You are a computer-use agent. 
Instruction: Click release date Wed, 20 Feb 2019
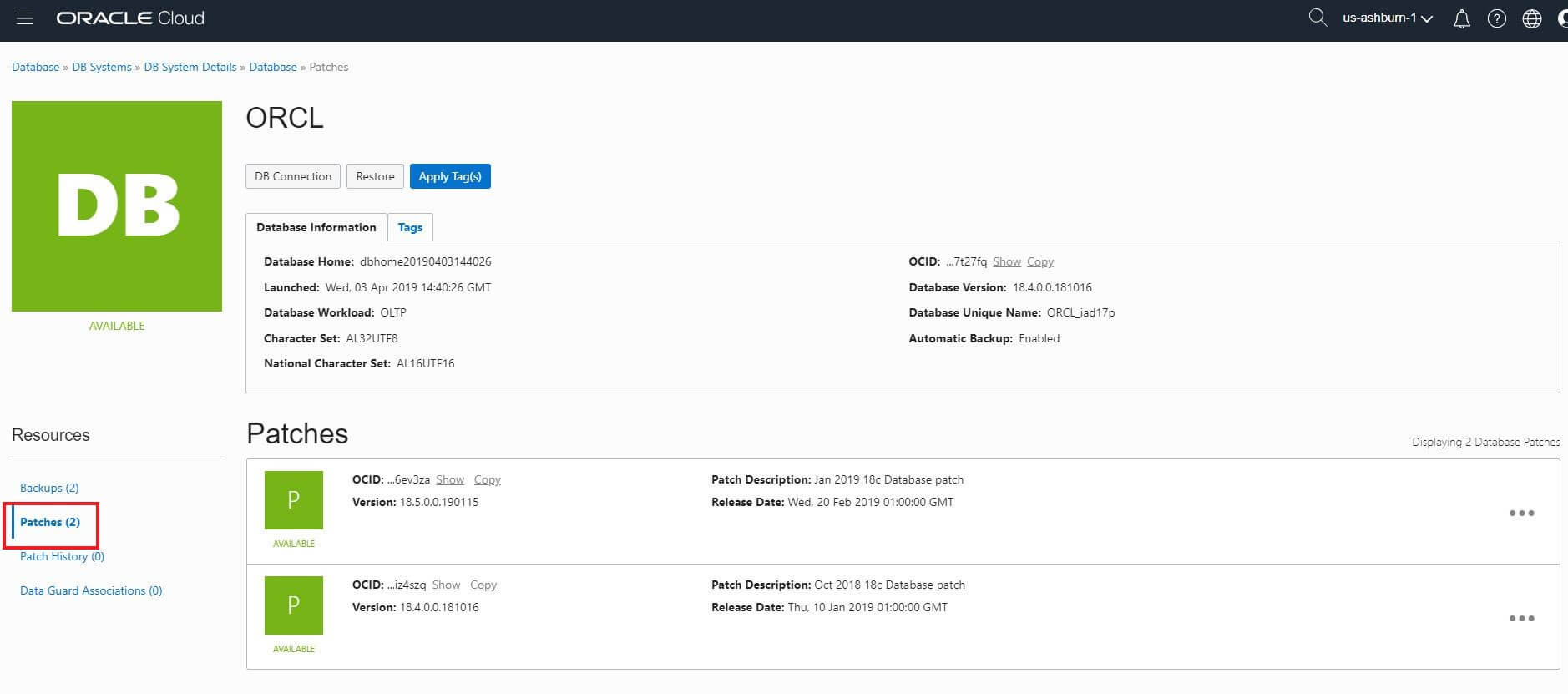[871, 502]
